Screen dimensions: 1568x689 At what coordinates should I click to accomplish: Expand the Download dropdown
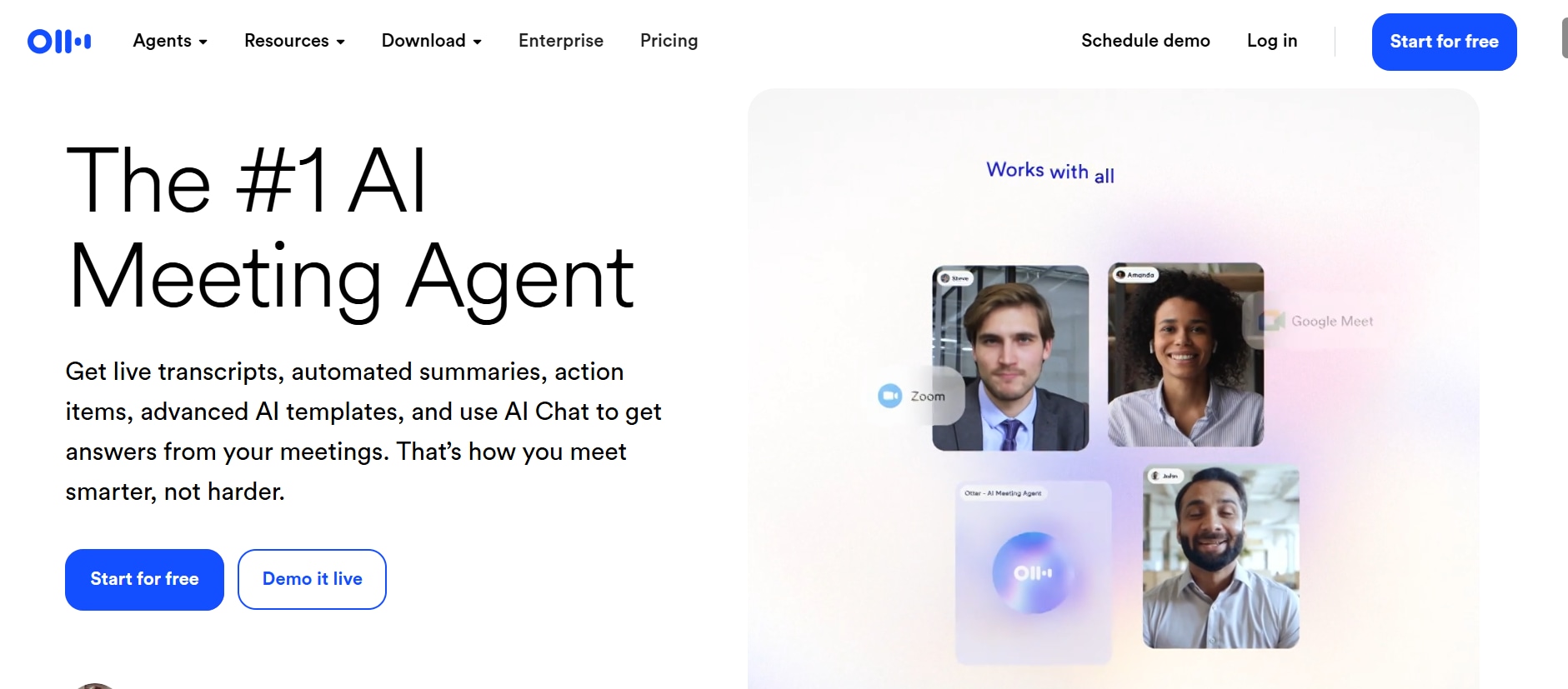pos(432,41)
